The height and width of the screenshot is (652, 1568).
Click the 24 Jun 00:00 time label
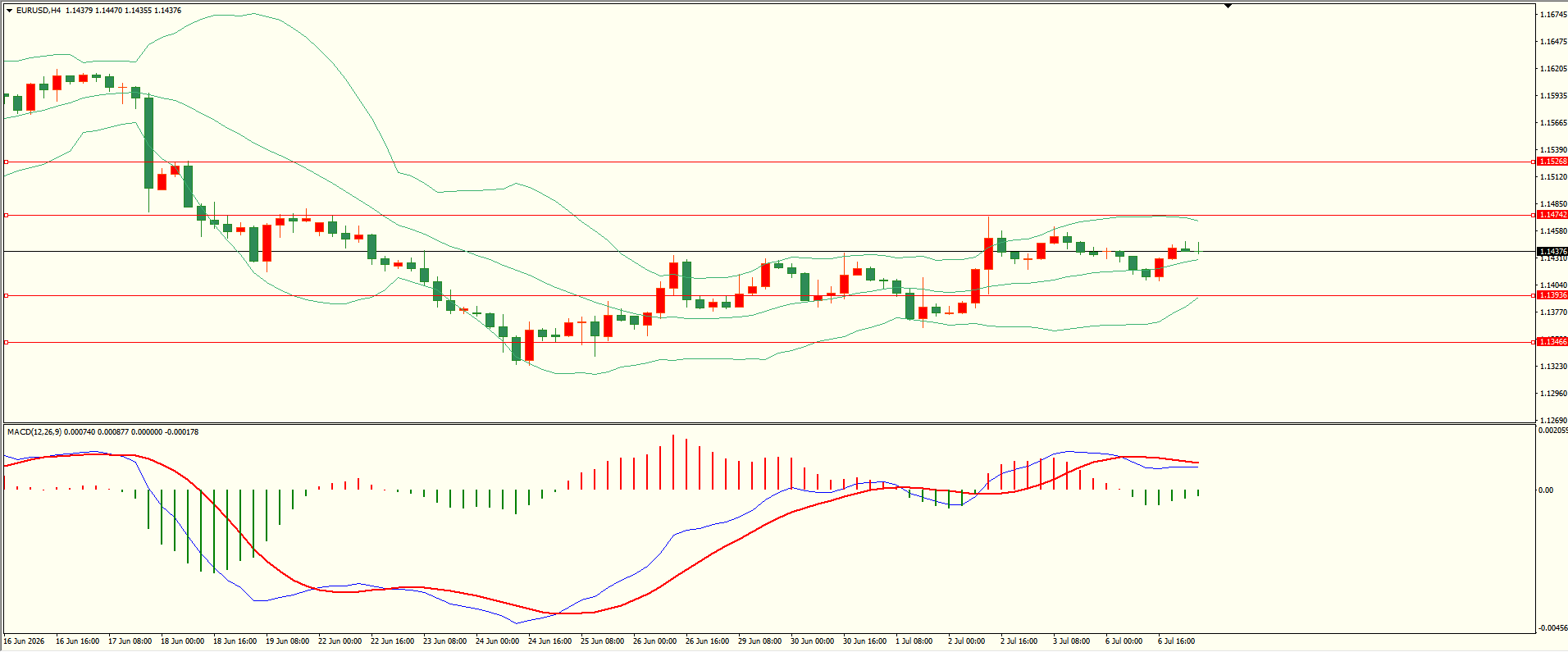pyautogui.click(x=498, y=641)
